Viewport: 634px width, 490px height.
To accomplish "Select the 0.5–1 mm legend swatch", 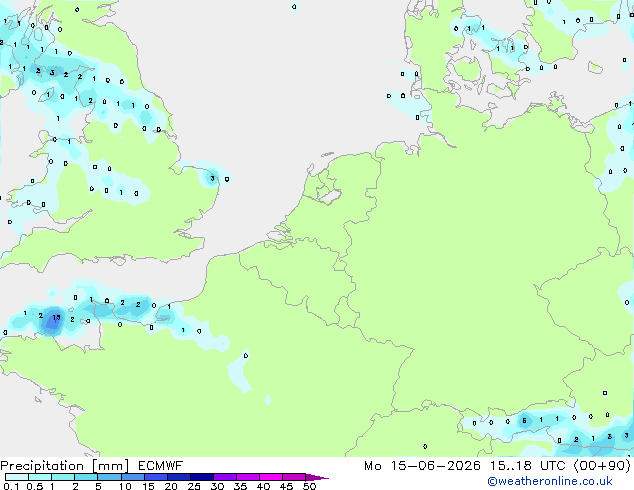I will [40, 477].
